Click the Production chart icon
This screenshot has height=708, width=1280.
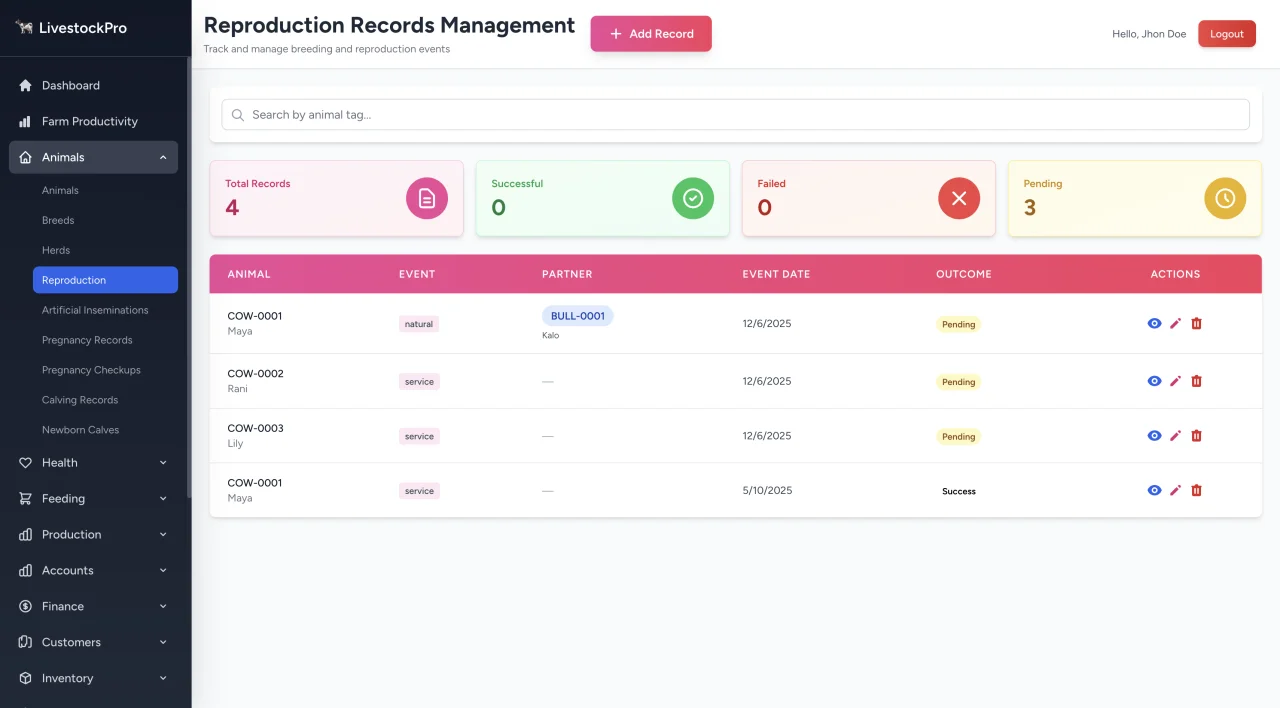tap(26, 535)
